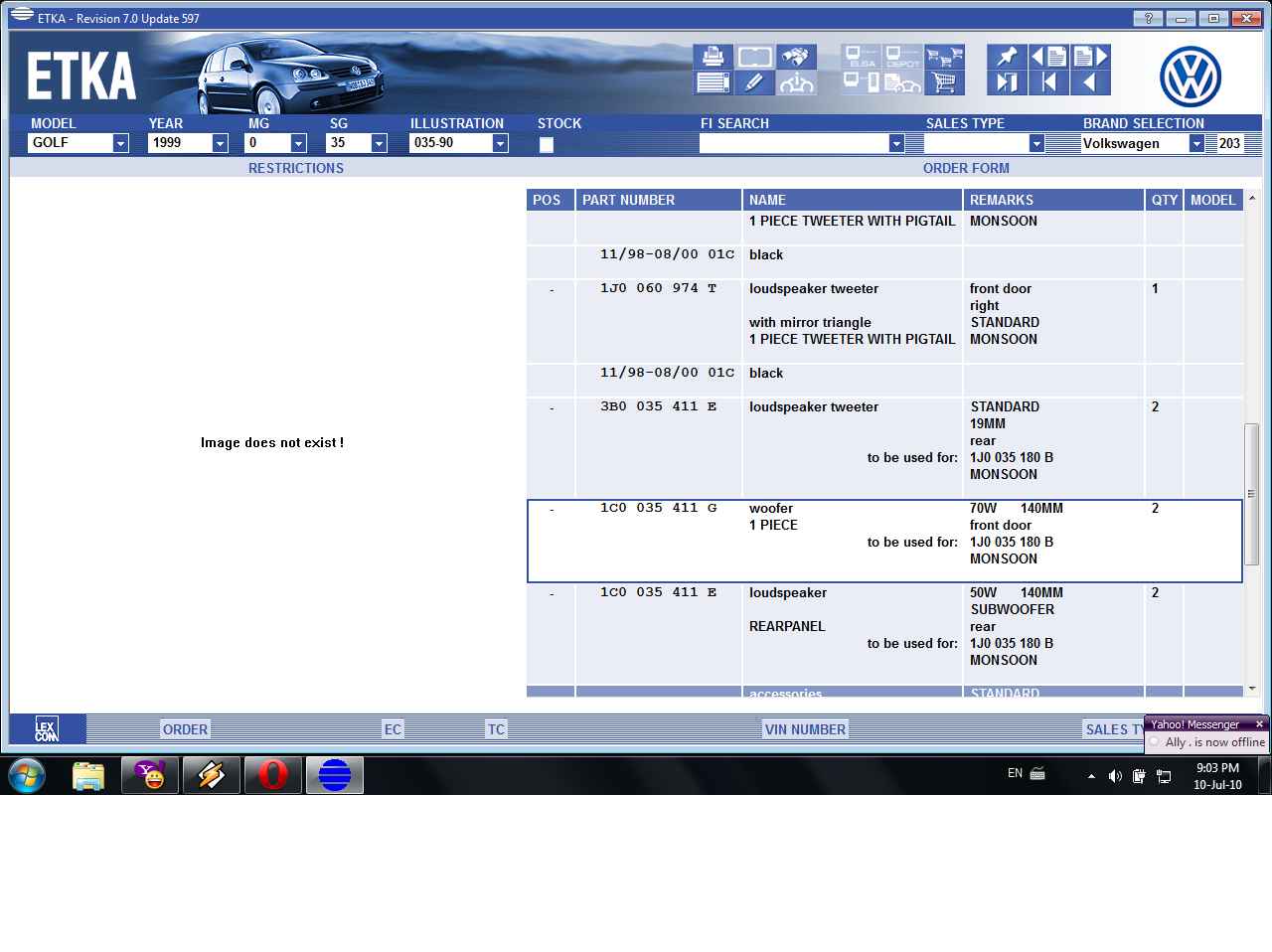The image size is (1272, 952).
Task: Open the ORDER FORM tab
Action: 966,168
